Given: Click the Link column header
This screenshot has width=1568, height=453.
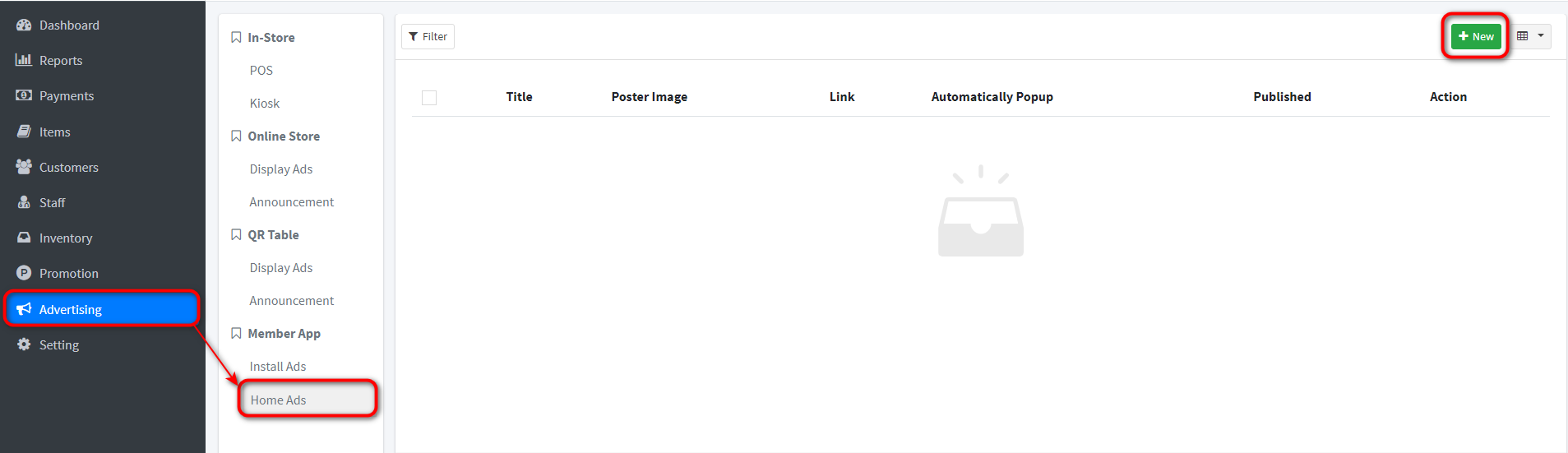Looking at the screenshot, I should pyautogui.click(x=842, y=97).
